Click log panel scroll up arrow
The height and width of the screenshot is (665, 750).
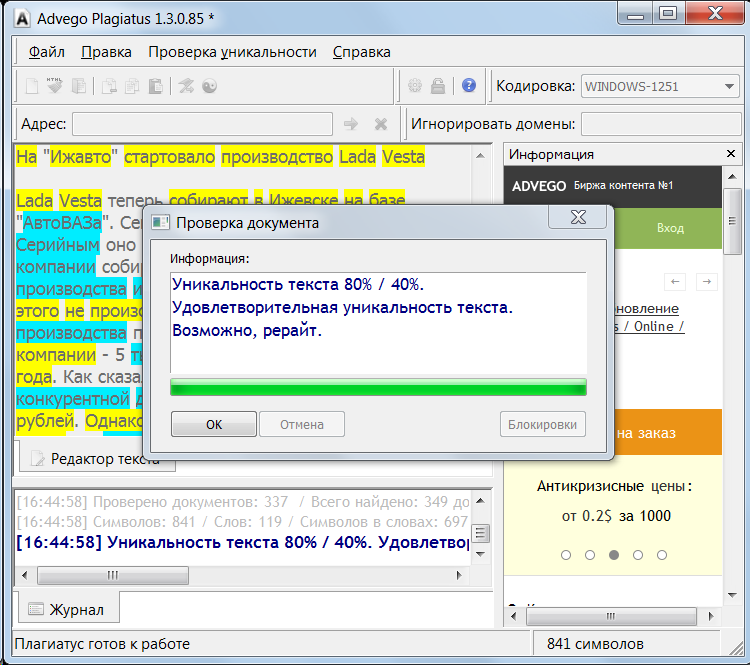481,500
